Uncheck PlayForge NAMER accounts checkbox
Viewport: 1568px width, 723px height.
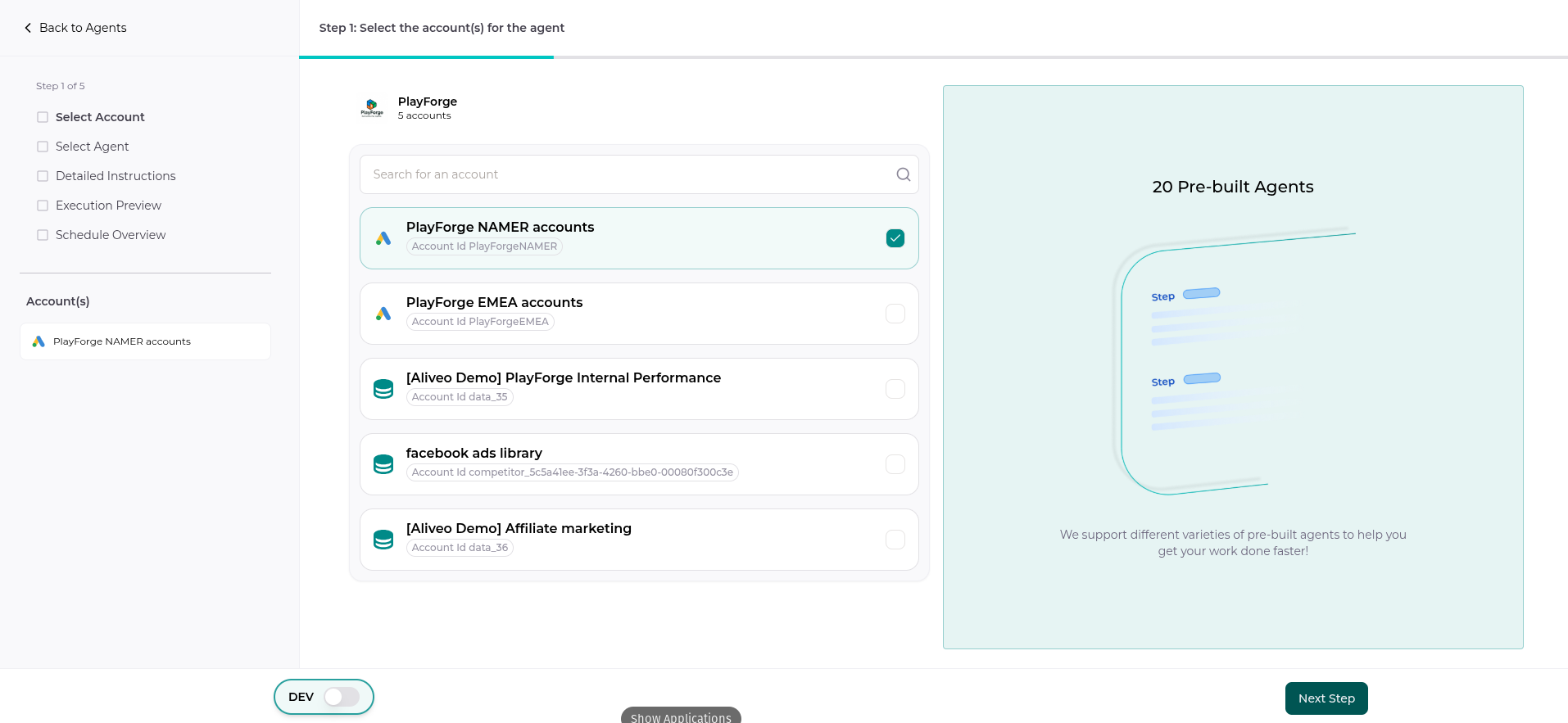point(895,238)
